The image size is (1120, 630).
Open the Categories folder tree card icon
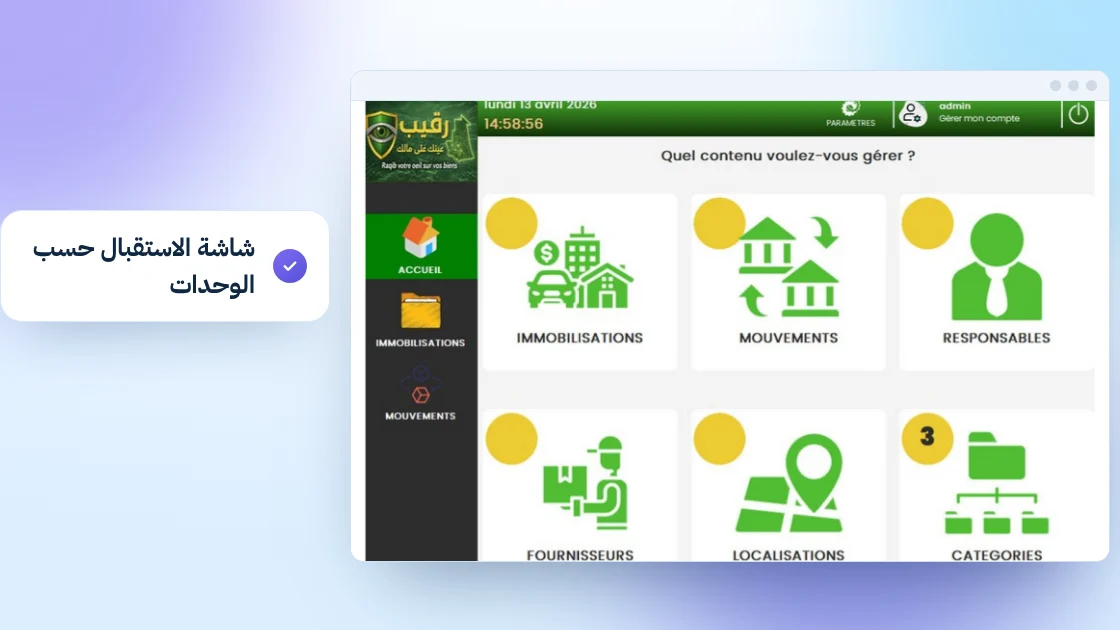[x=996, y=483]
